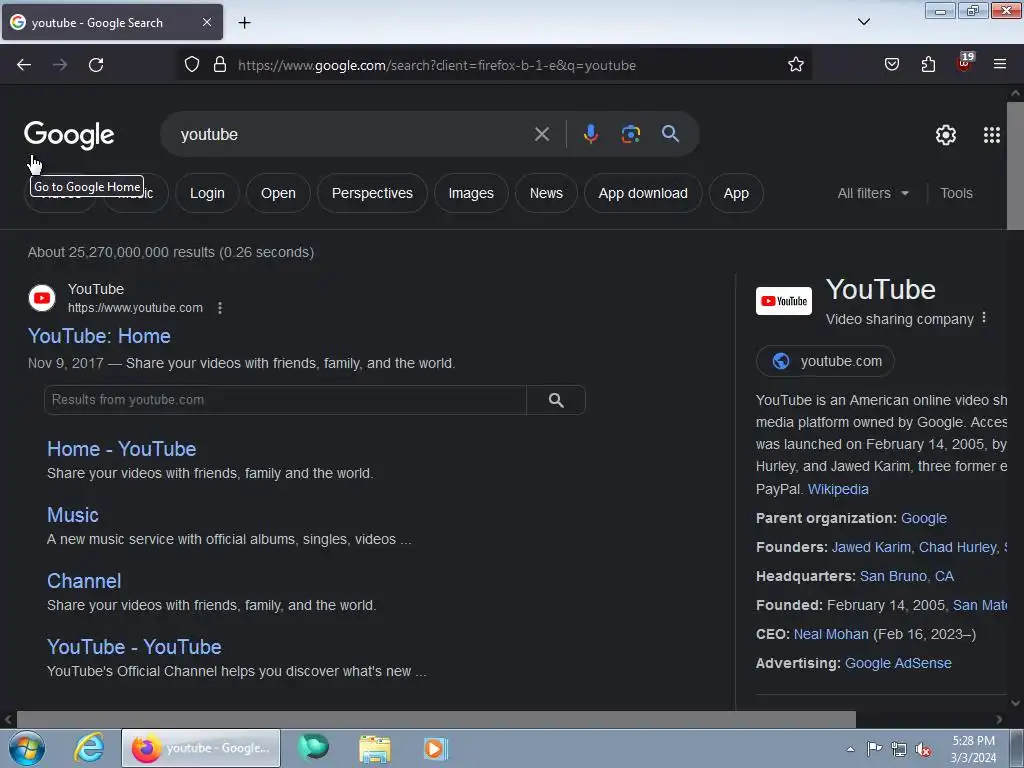Open the taskbar clock 5:28 PM

[x=973, y=749]
